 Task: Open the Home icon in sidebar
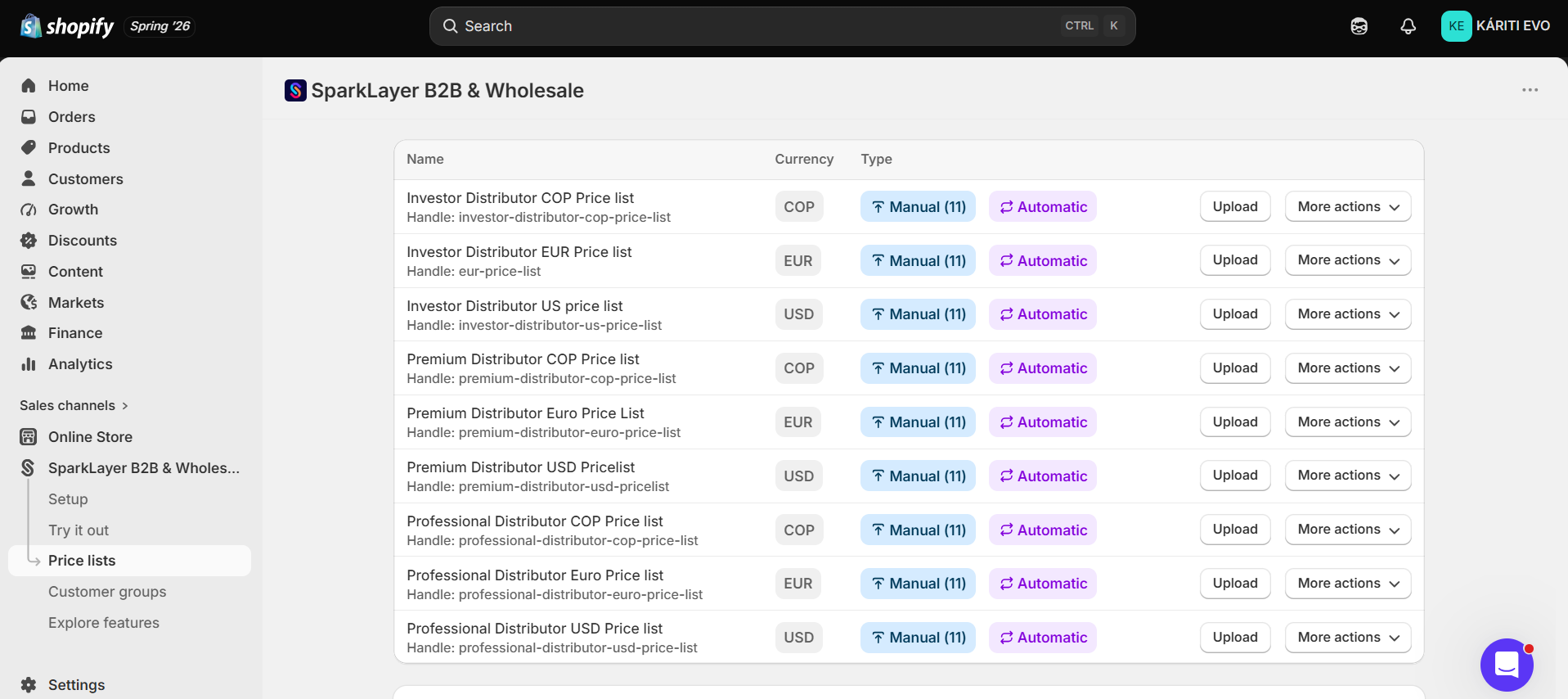[29, 86]
